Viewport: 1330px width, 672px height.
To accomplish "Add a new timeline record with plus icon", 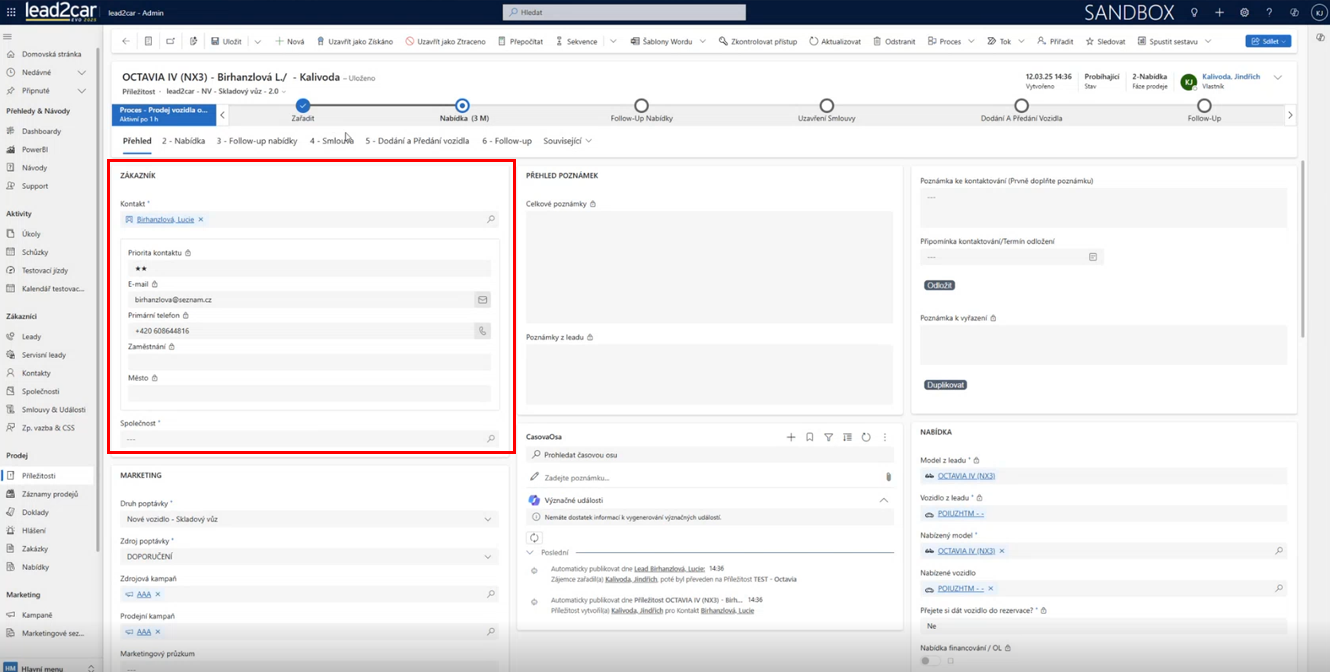I will tap(791, 437).
